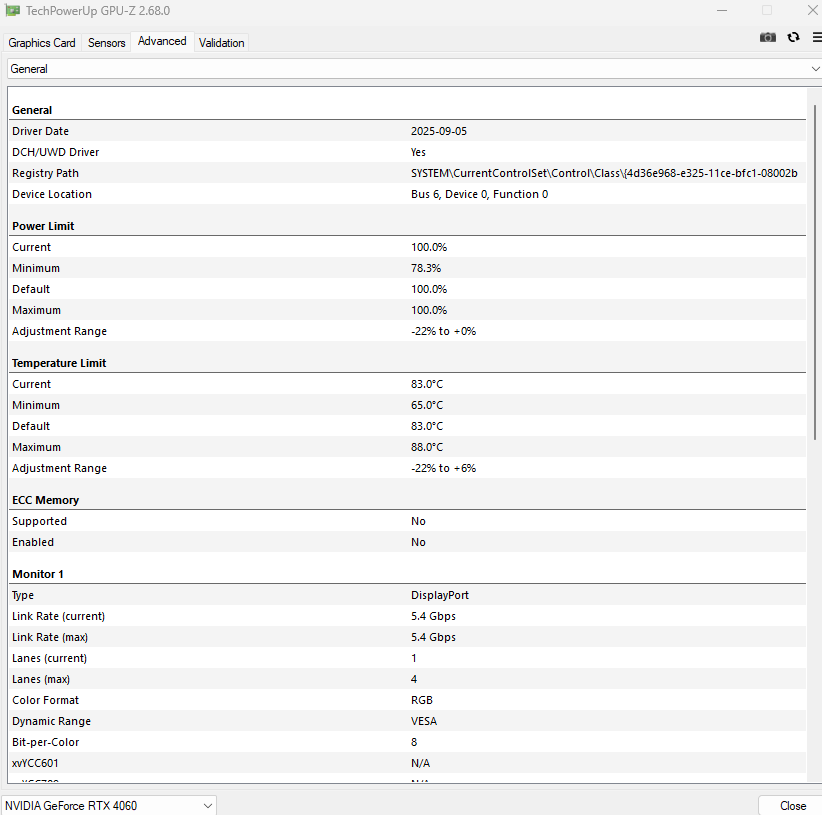Select the DisplayPort type value
The width and height of the screenshot is (822, 815).
(439, 595)
